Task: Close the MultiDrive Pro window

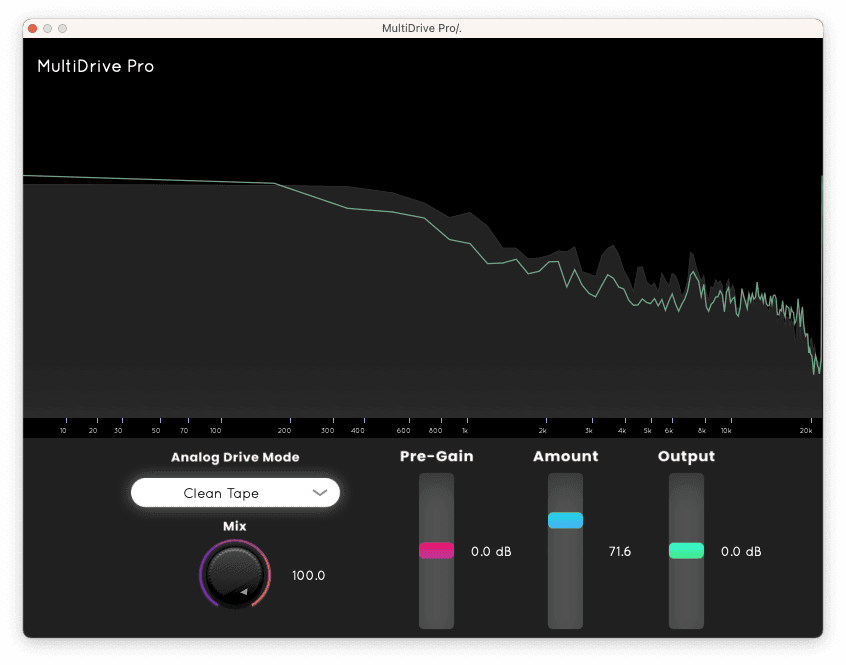Action: coord(32,28)
